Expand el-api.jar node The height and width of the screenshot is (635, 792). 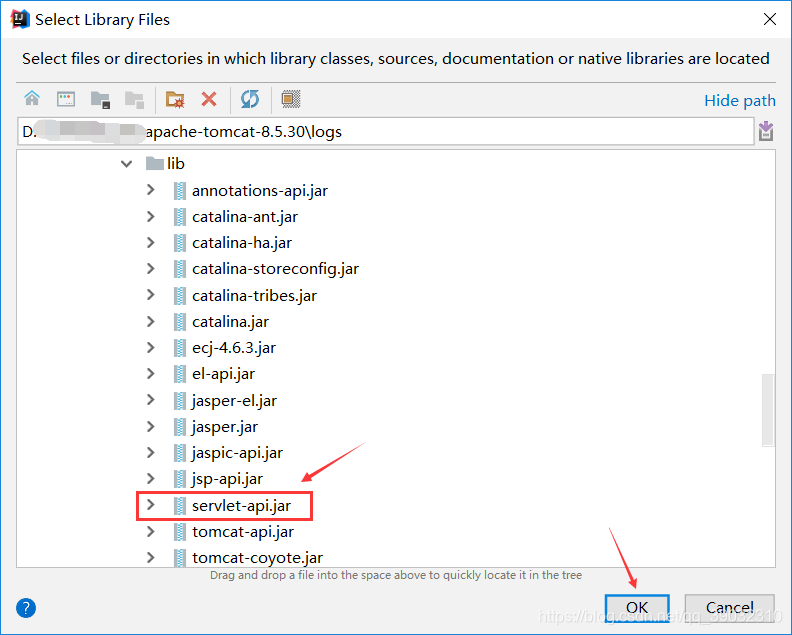[x=151, y=374]
